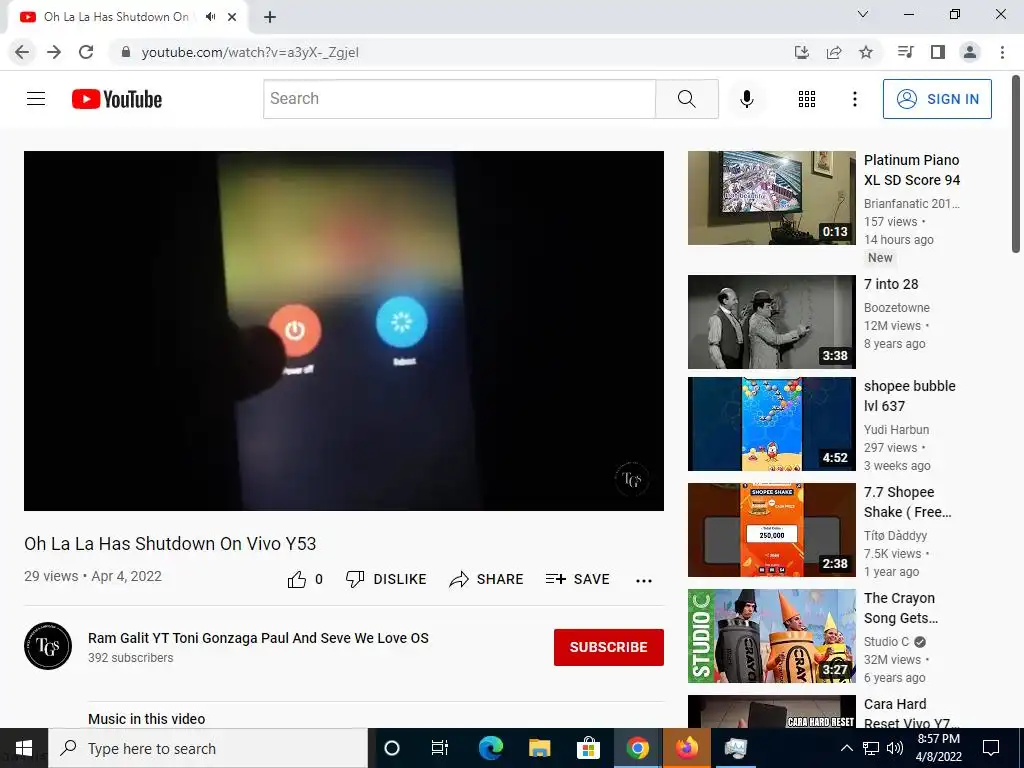Click the install app icon in address bar

click(x=802, y=52)
